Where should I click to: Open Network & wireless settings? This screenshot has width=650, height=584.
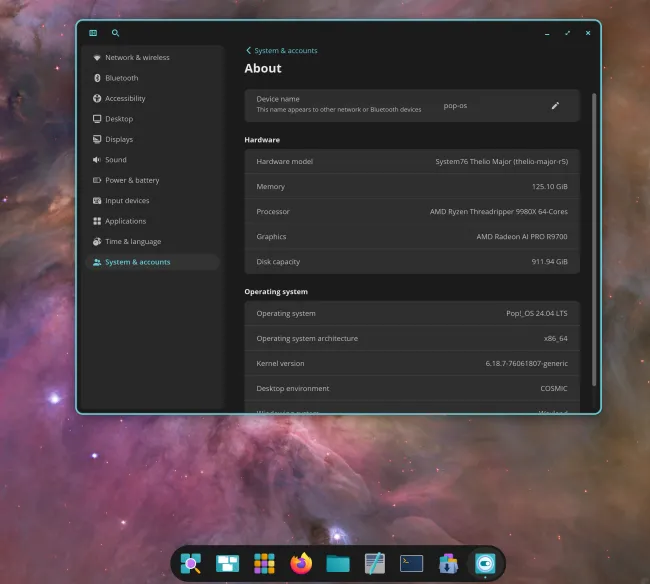pyautogui.click(x=153, y=58)
